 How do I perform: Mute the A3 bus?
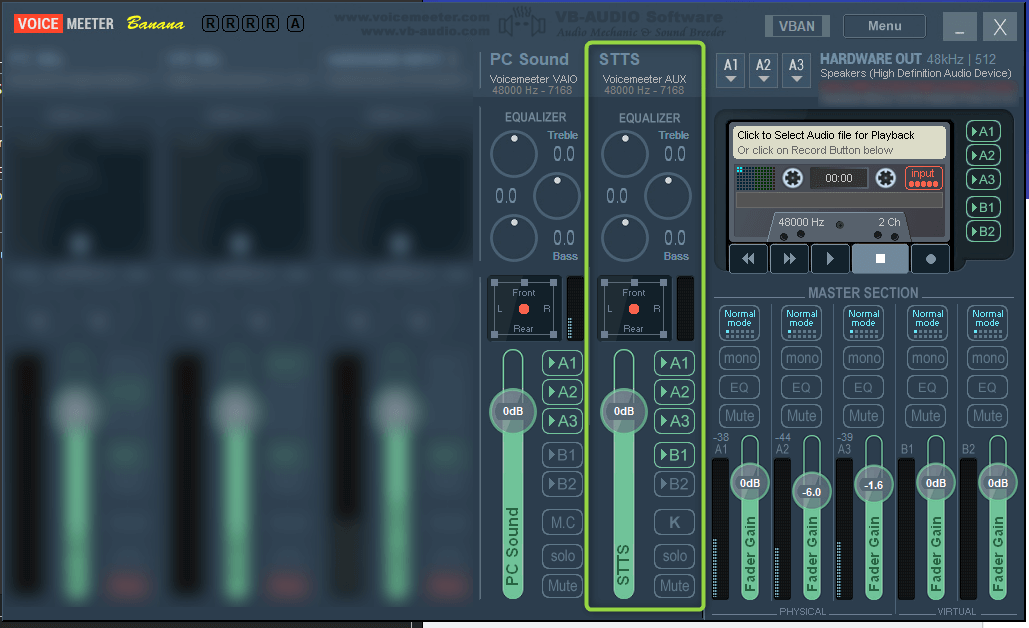(x=864, y=415)
